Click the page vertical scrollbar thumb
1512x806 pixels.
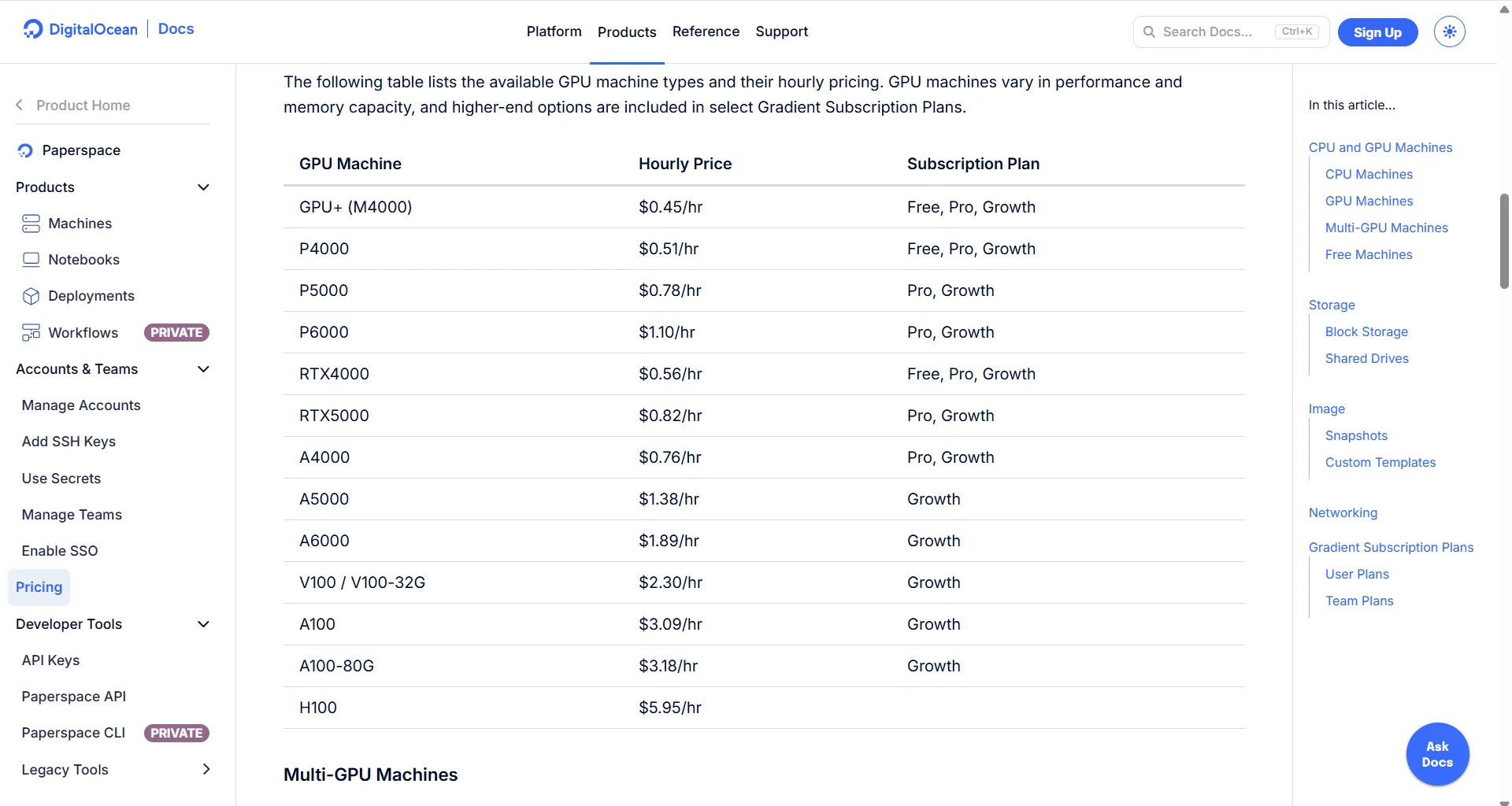[1504, 241]
